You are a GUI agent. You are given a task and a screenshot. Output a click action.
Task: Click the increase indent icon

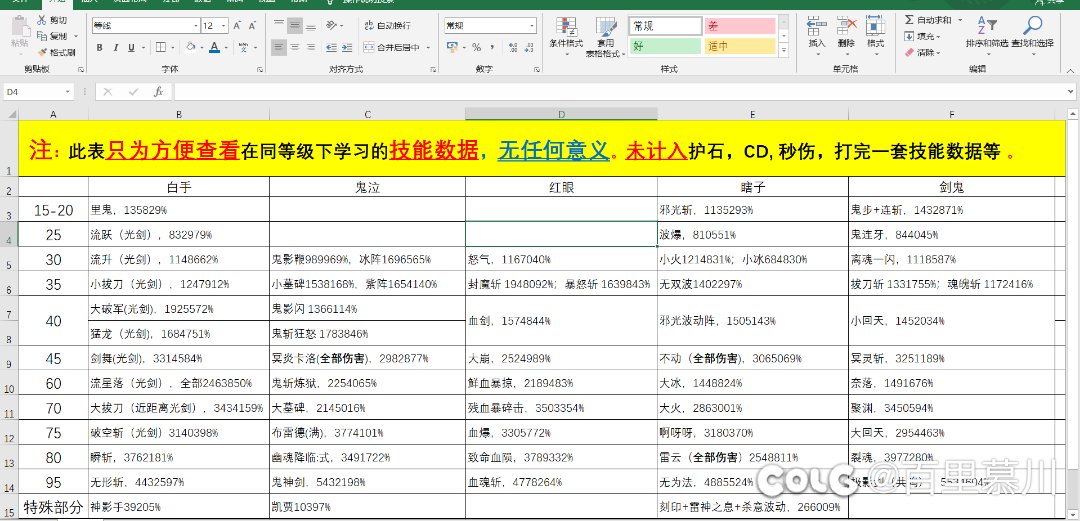click(x=346, y=48)
